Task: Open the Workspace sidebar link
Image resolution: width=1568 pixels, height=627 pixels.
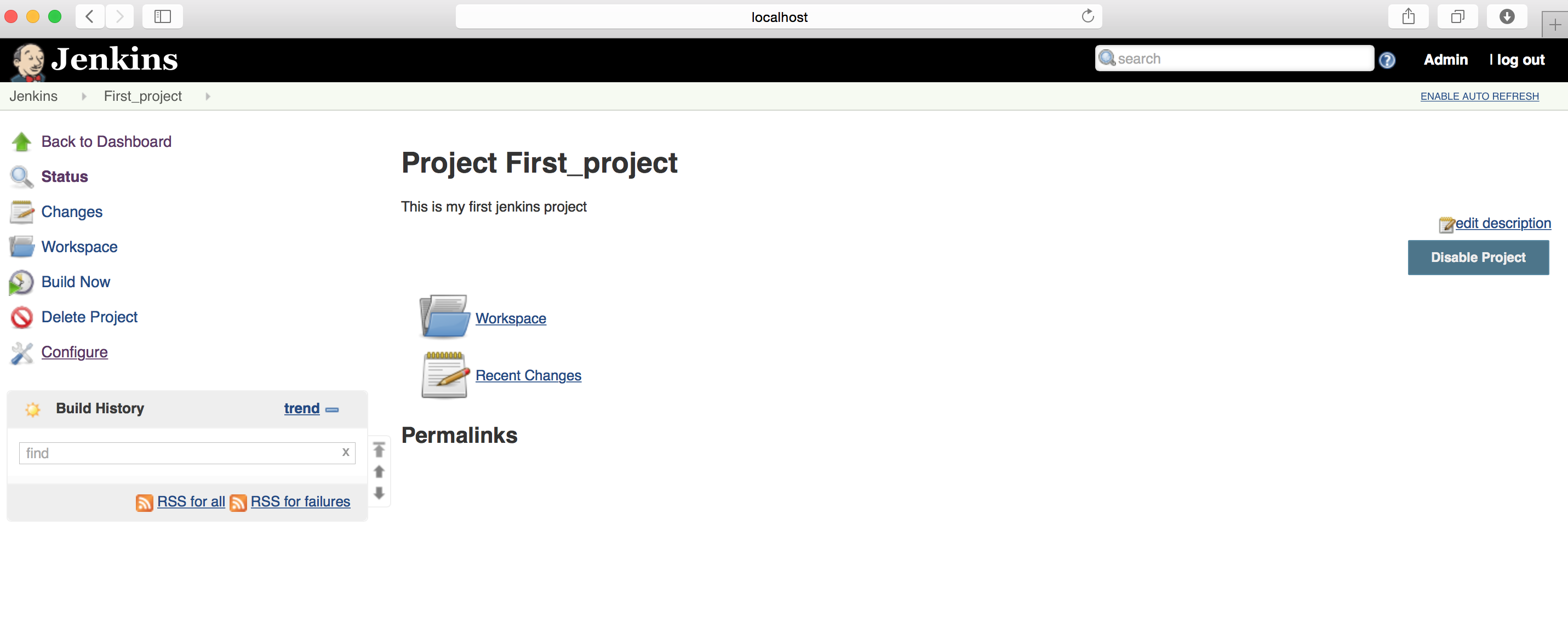Action: pos(80,247)
